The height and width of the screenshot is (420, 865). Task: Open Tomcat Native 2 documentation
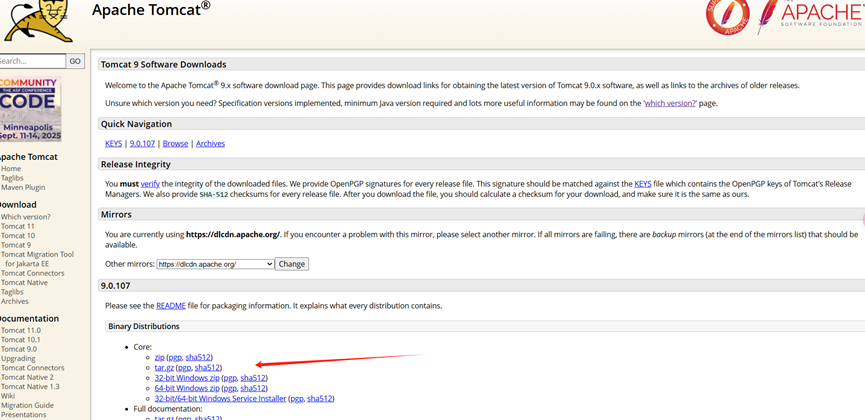click(x=28, y=378)
